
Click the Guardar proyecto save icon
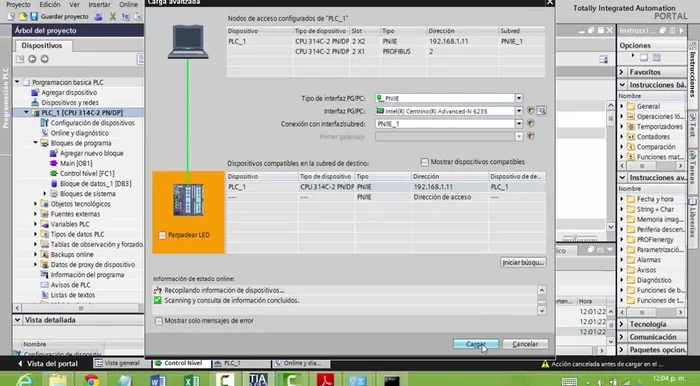pyautogui.click(x=34, y=17)
